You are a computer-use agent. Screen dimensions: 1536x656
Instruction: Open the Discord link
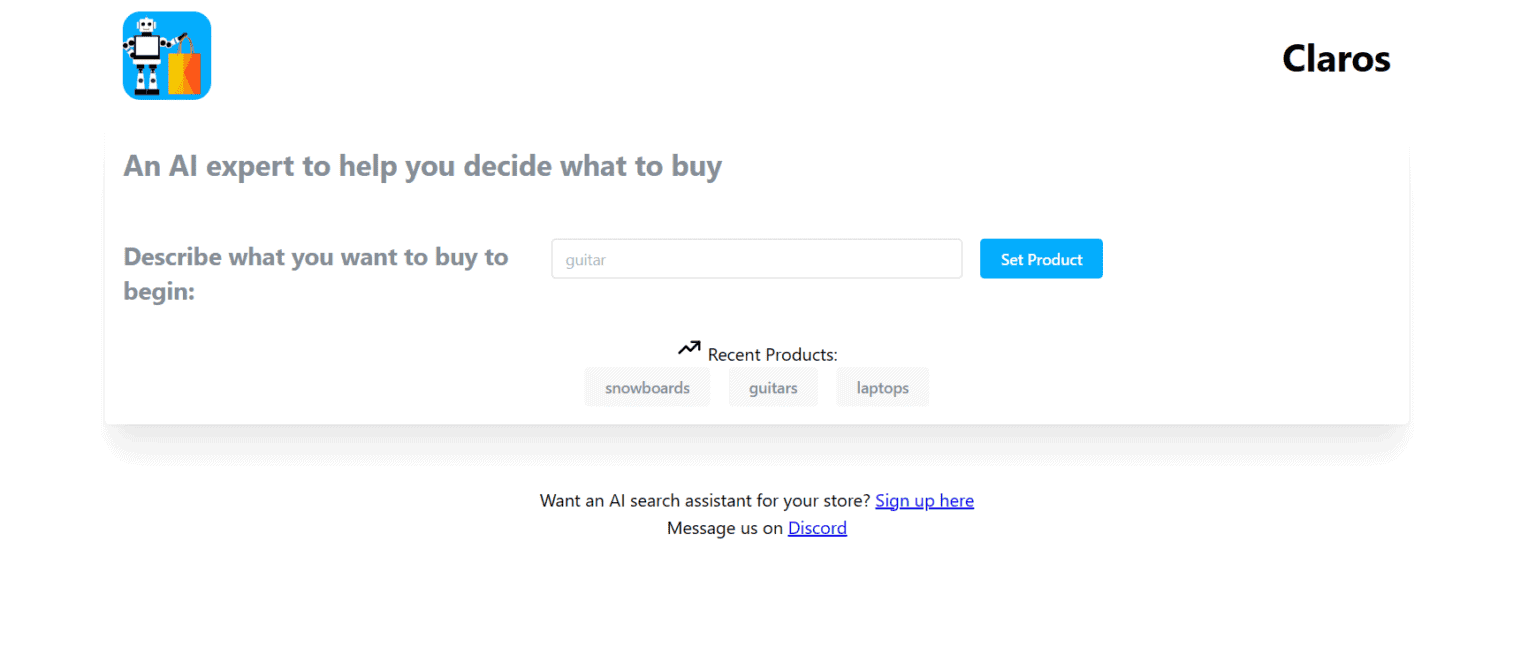(x=817, y=528)
